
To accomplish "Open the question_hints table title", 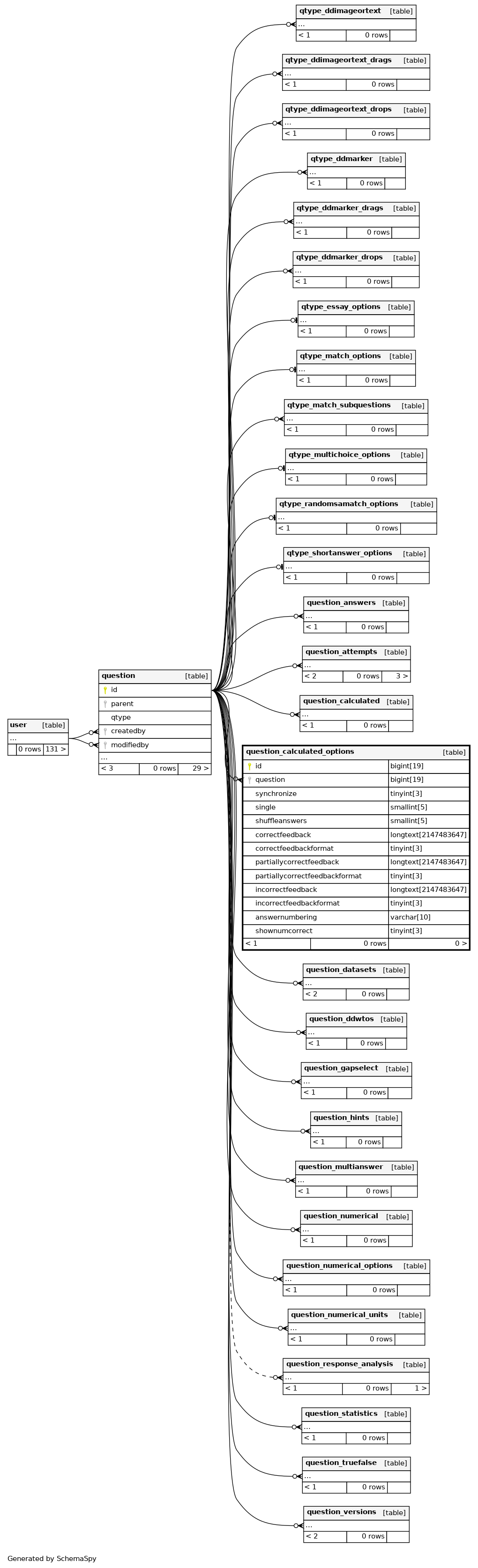I will (341, 1118).
